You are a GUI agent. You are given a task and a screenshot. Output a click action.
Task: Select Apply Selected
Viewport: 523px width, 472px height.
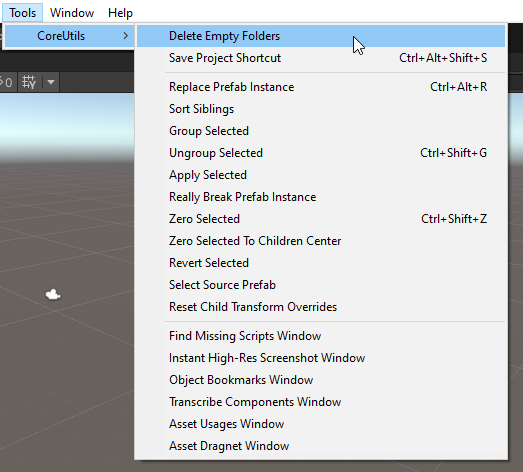(x=321, y=175)
